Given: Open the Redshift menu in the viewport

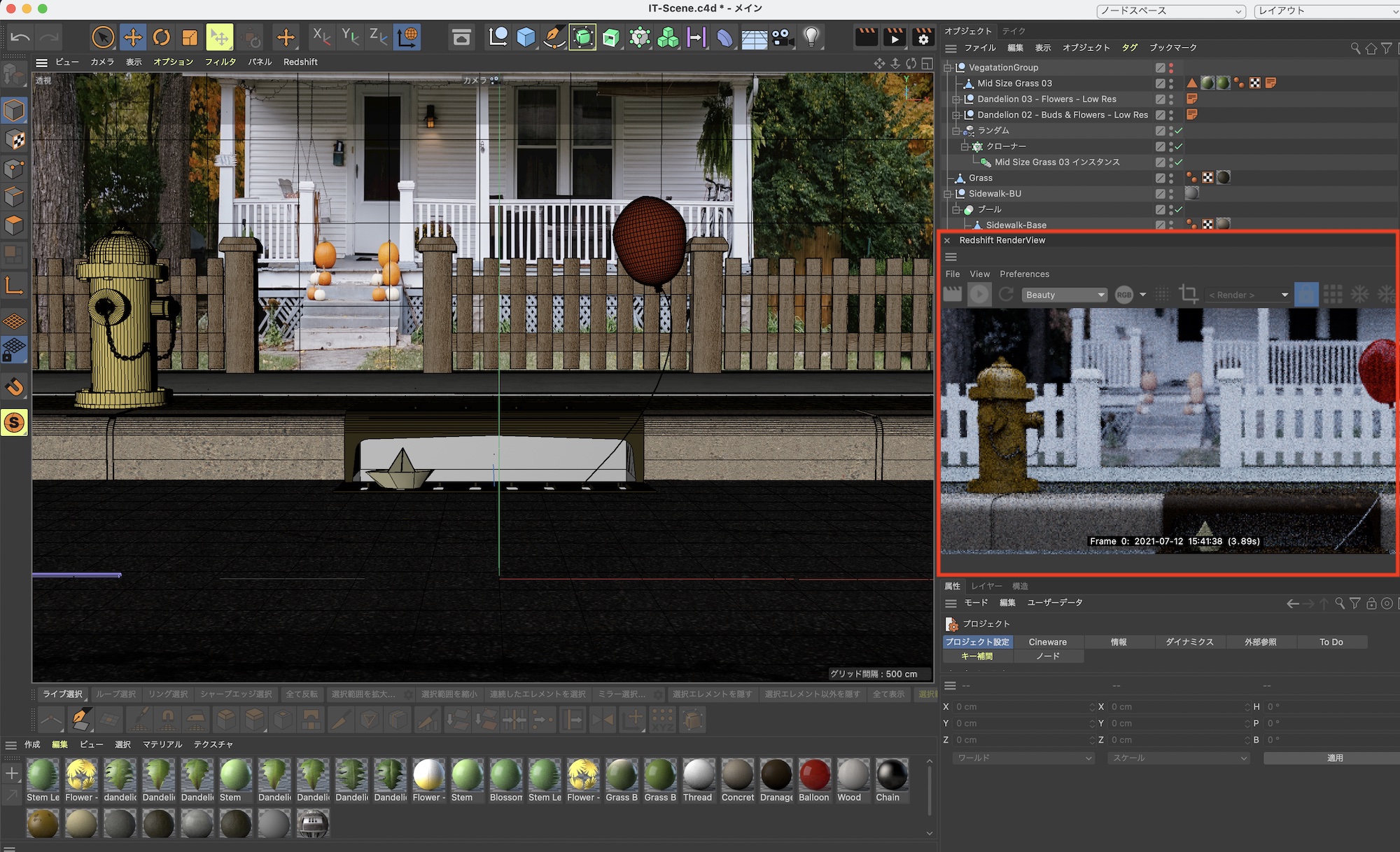Looking at the screenshot, I should click(300, 62).
